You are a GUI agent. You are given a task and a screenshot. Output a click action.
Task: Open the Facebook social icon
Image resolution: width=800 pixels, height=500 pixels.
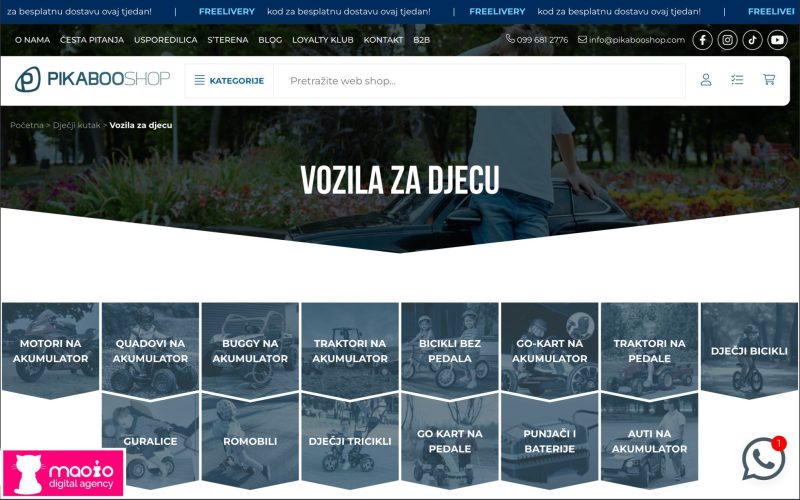(703, 40)
